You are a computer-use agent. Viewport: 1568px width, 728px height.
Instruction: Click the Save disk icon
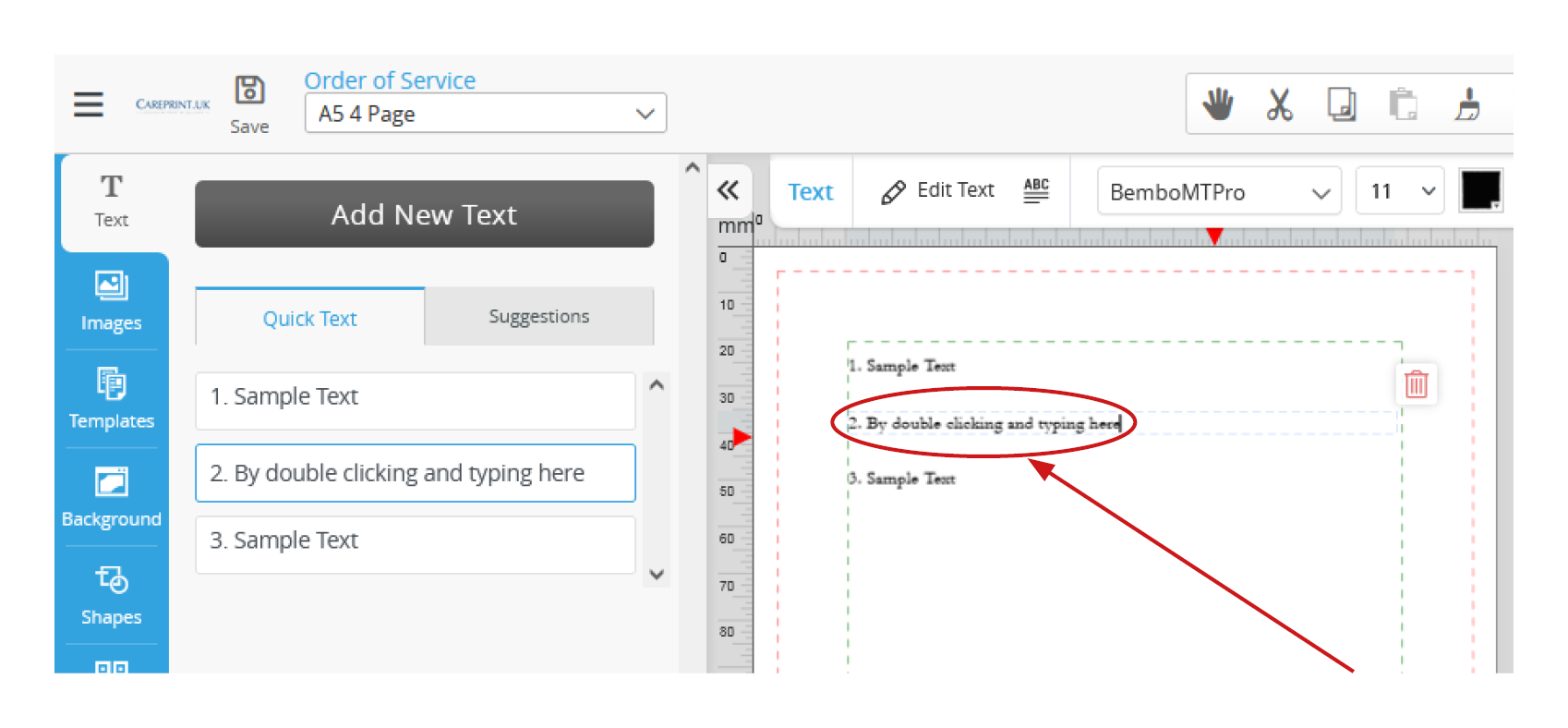(x=249, y=91)
